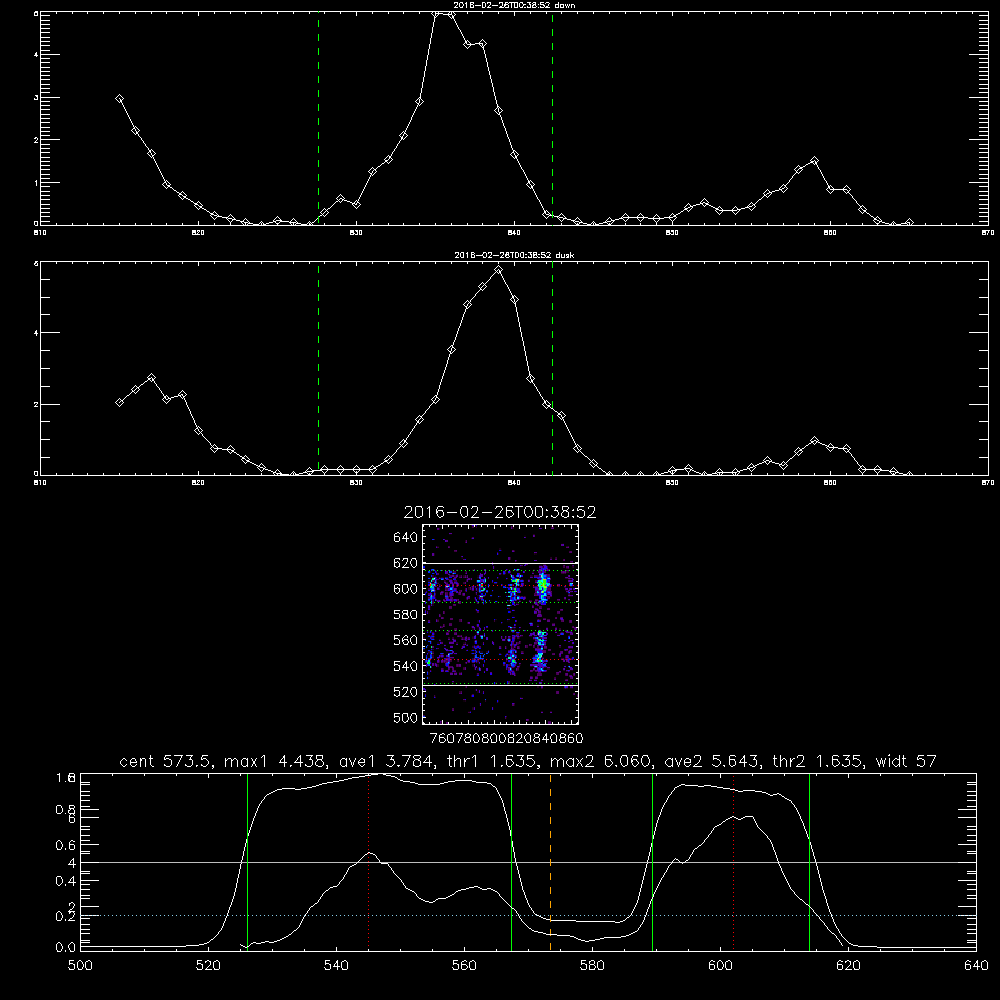Click the brightest green emission blob in spectral image
The height and width of the screenshot is (1000, 1000).
click(543, 584)
